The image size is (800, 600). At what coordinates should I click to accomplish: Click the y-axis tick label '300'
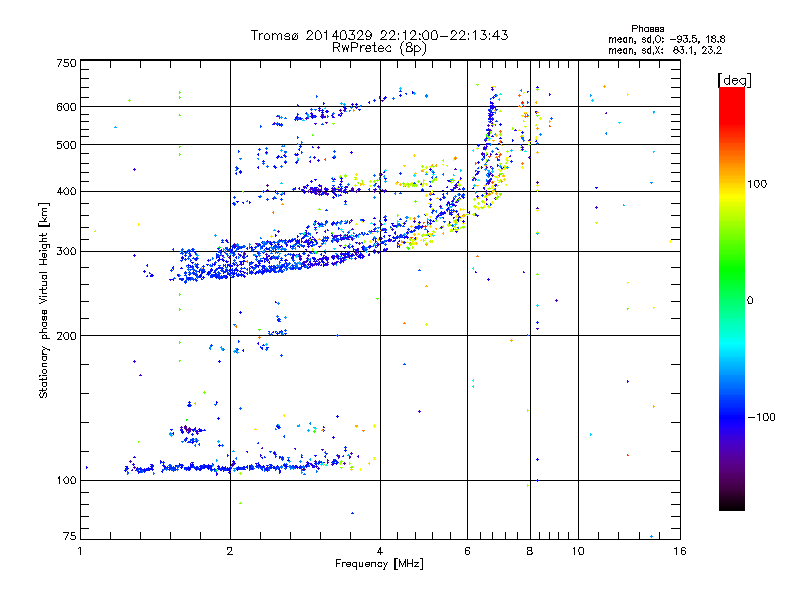click(x=67, y=251)
